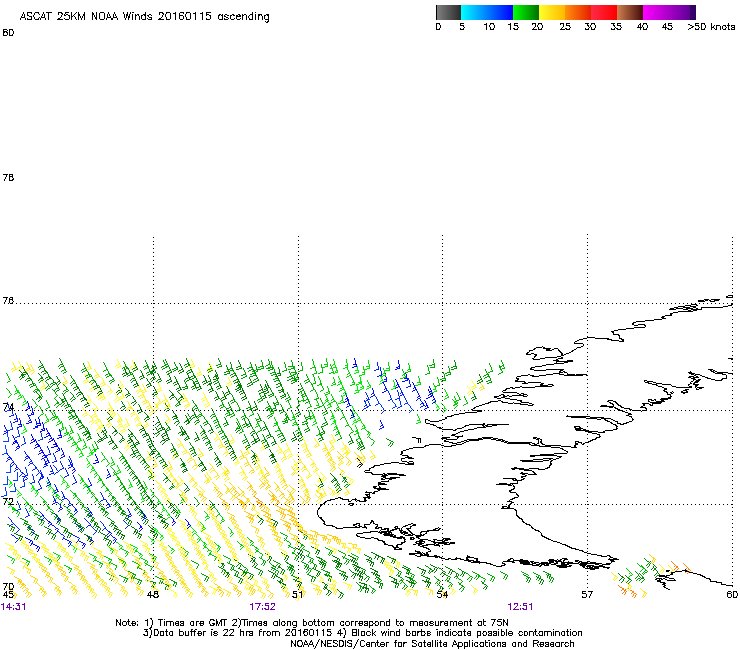
Task: Click the brown 35-40 knots legend segment
Action: point(630,12)
